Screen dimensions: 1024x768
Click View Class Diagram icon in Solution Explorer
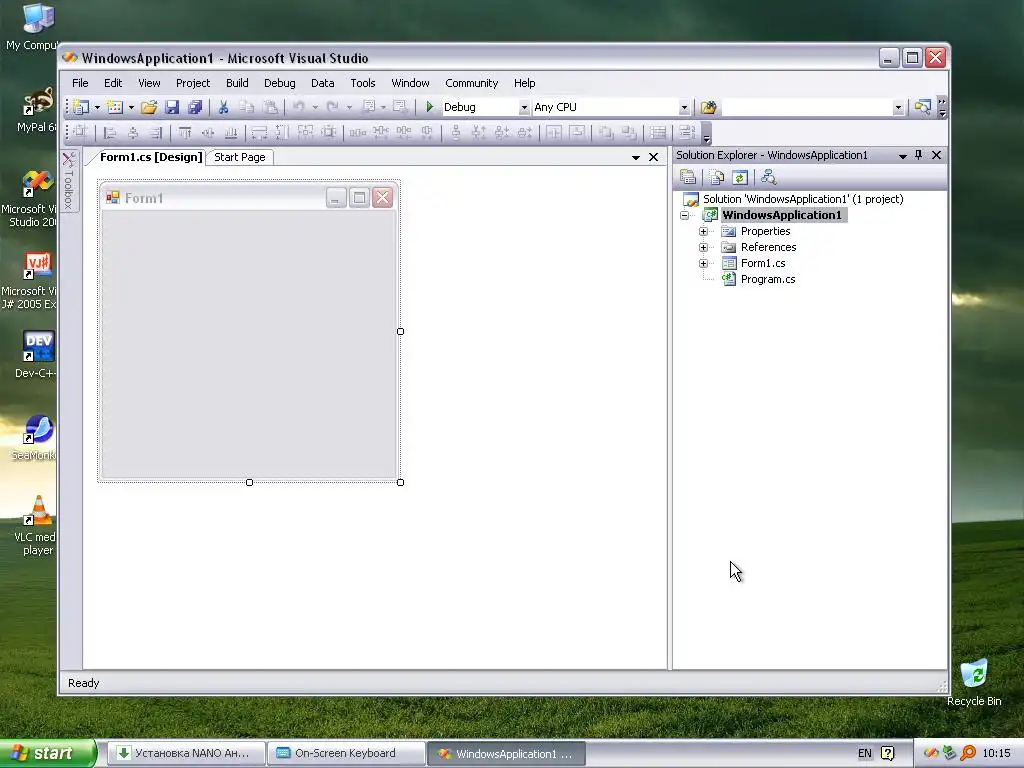tap(769, 177)
